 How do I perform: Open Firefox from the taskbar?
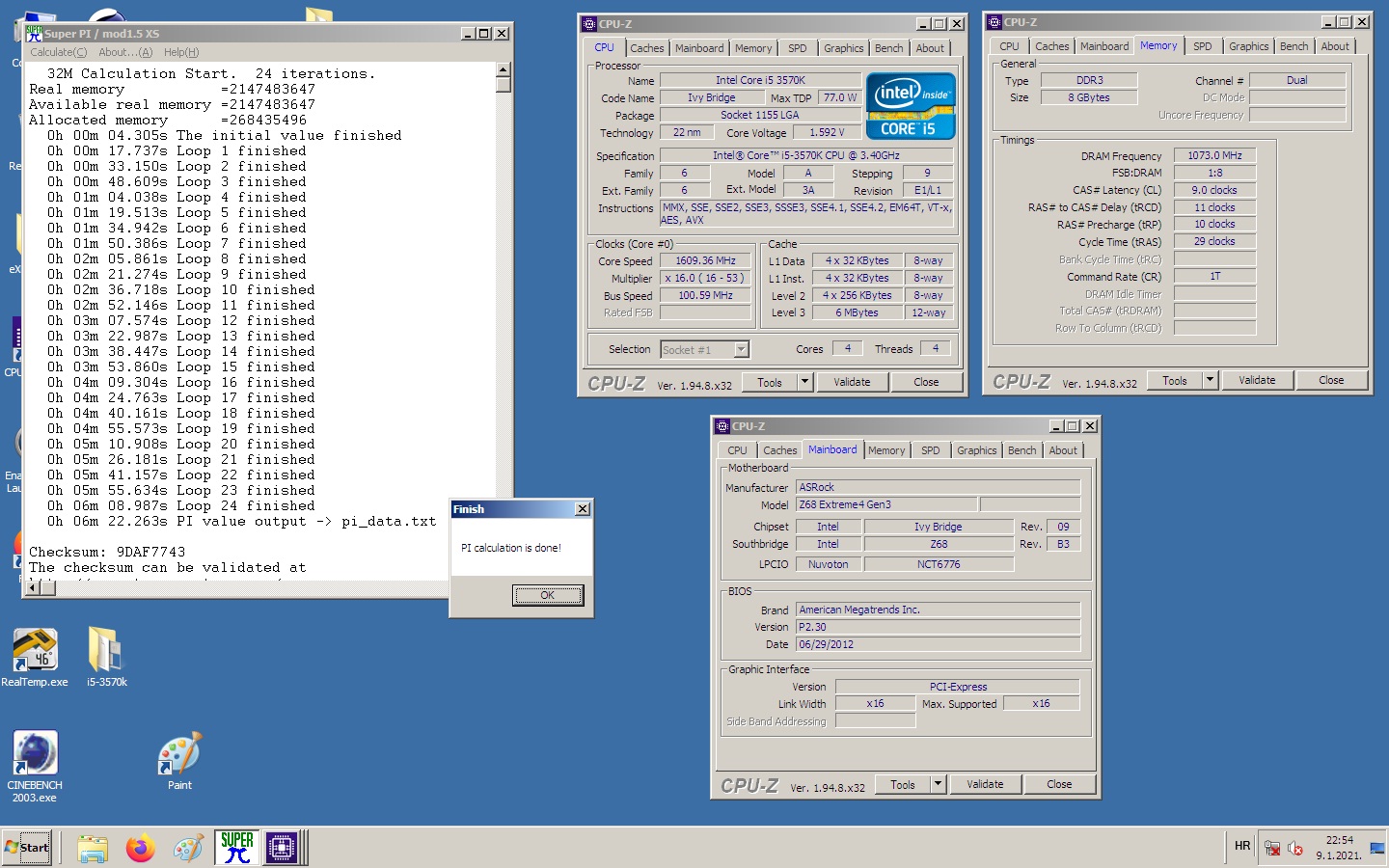tap(141, 849)
